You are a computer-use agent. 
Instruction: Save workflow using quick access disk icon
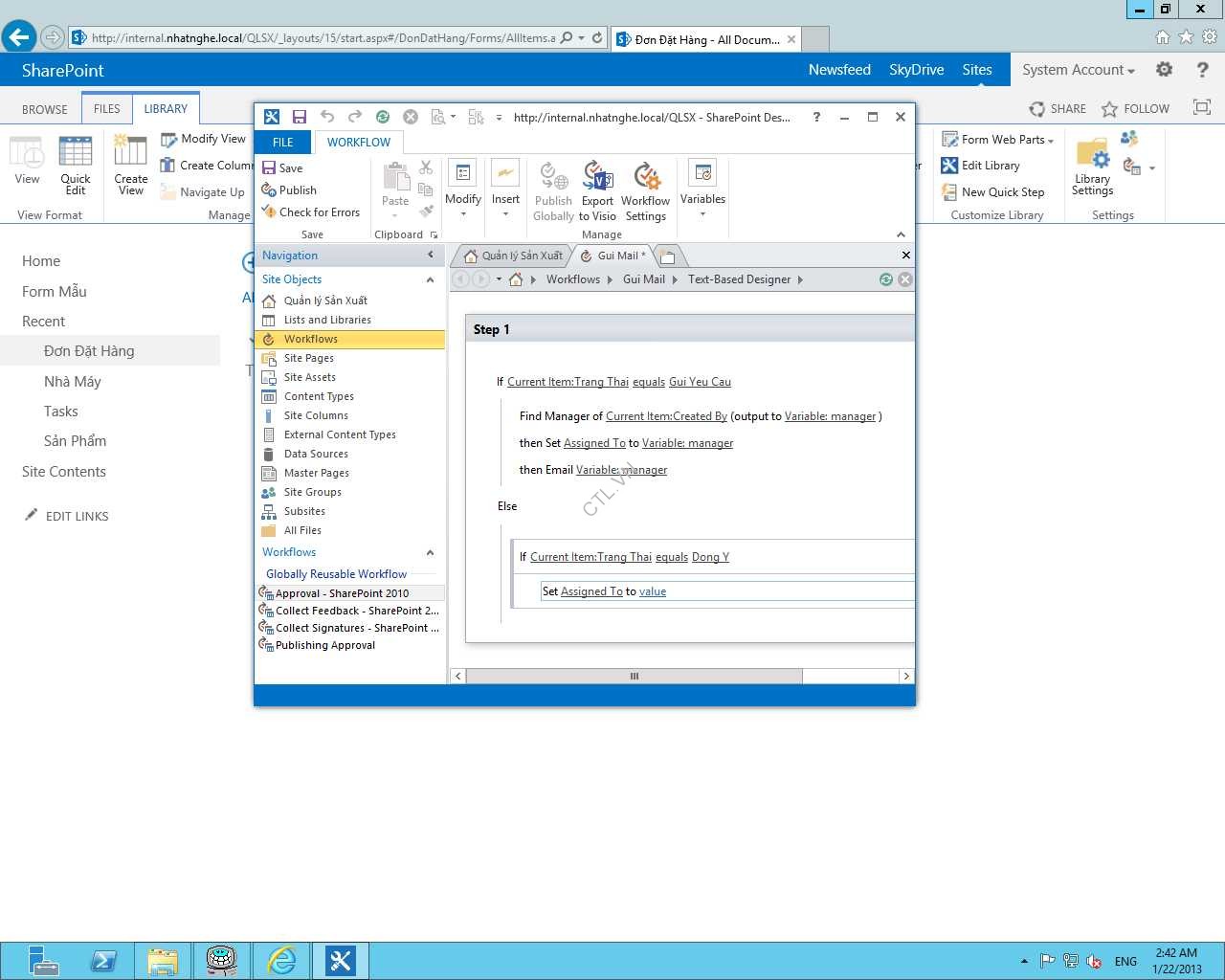(x=300, y=117)
